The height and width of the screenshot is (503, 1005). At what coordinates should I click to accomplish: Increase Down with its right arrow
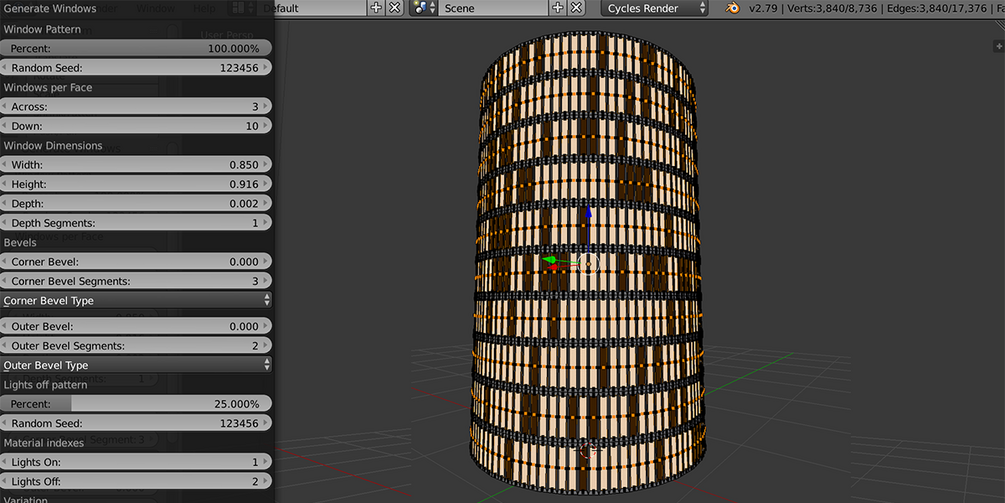tap(266, 126)
